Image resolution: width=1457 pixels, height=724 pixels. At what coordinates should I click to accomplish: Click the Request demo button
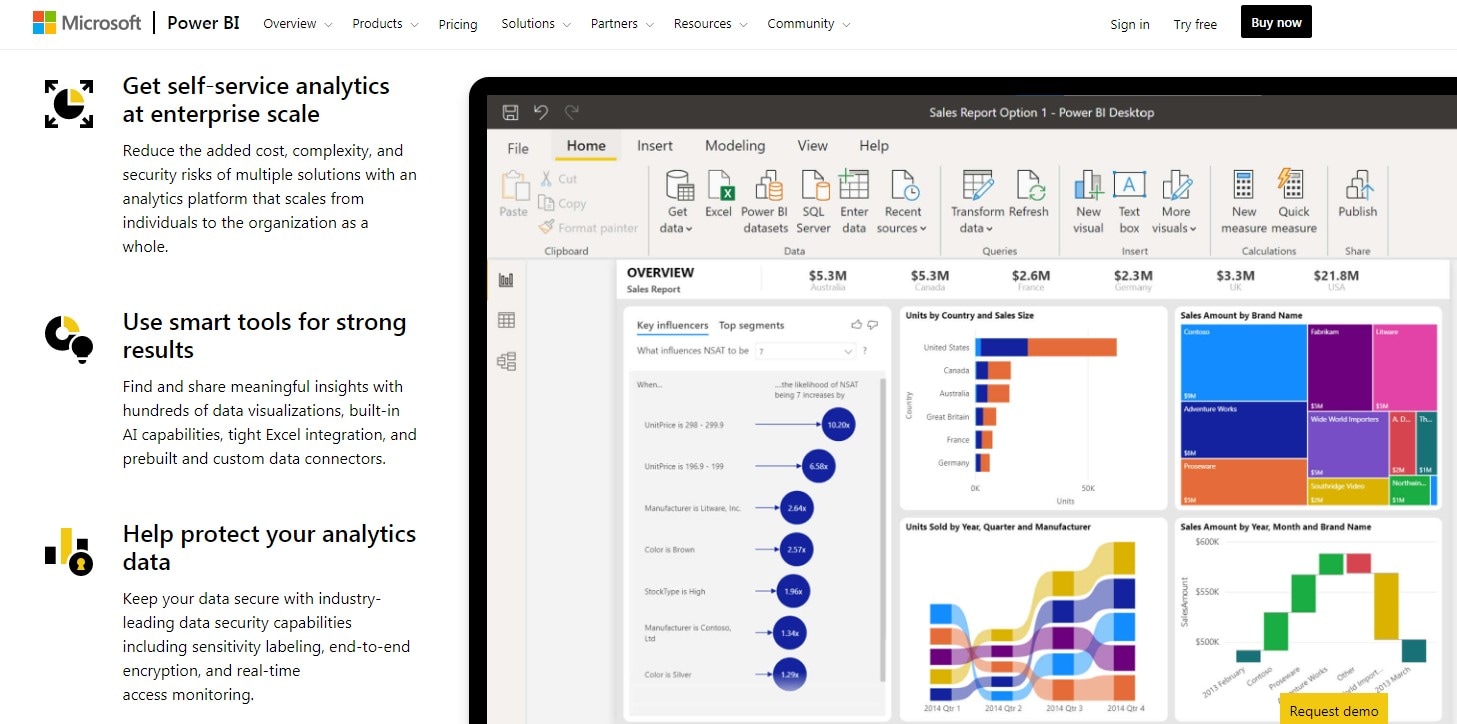tap(1333, 710)
